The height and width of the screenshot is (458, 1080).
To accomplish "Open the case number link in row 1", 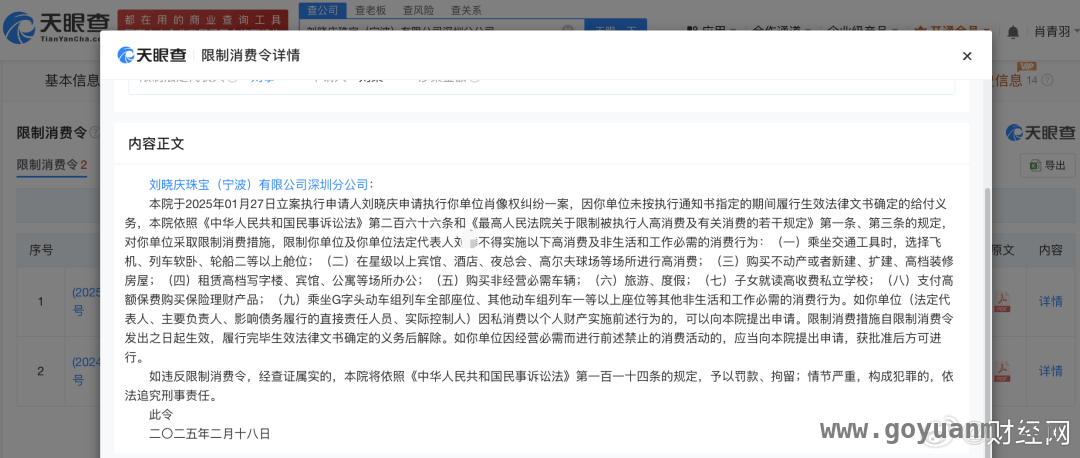I will (86, 301).
